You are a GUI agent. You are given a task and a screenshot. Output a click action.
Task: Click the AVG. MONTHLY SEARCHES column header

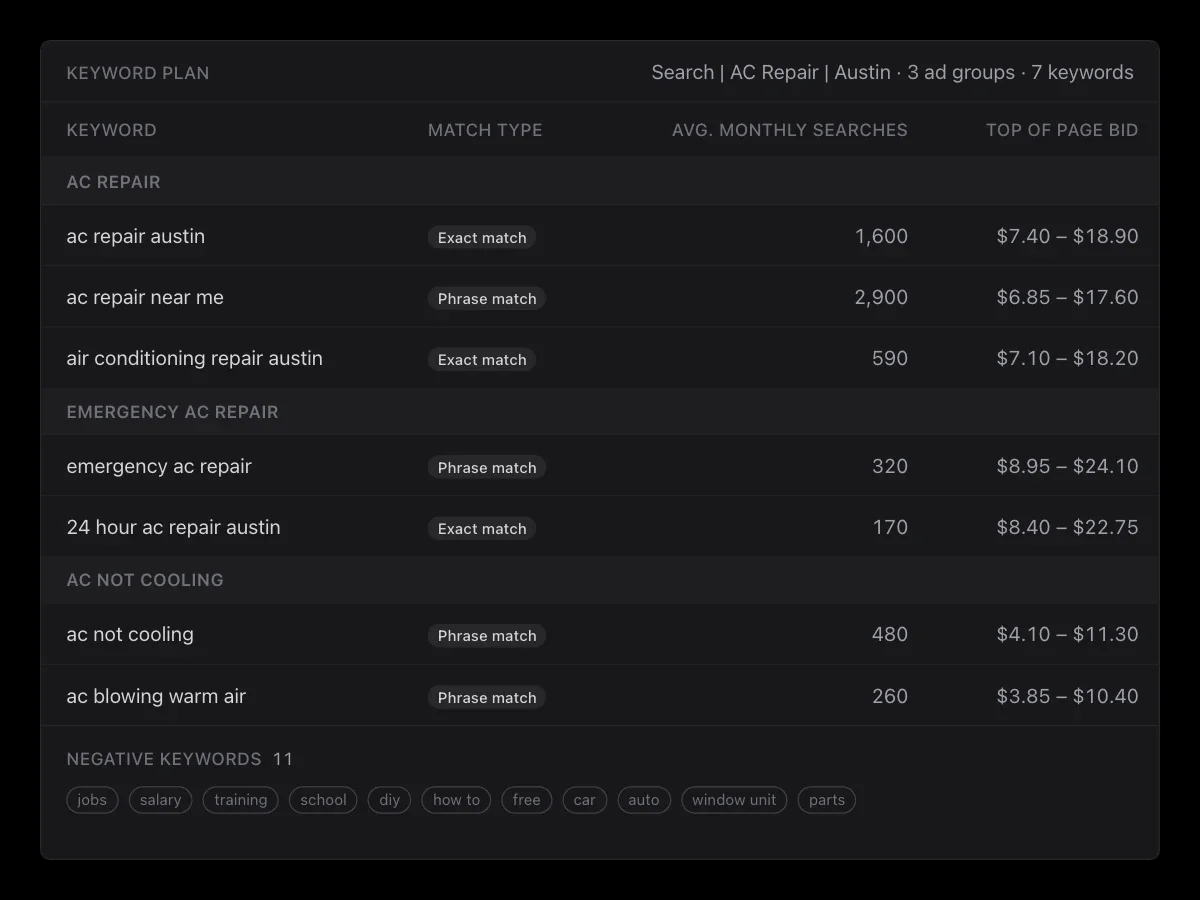790,130
